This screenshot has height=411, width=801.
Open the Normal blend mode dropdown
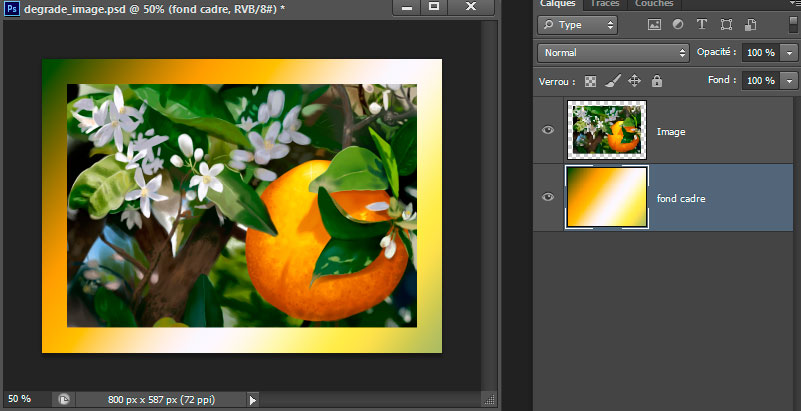point(614,52)
